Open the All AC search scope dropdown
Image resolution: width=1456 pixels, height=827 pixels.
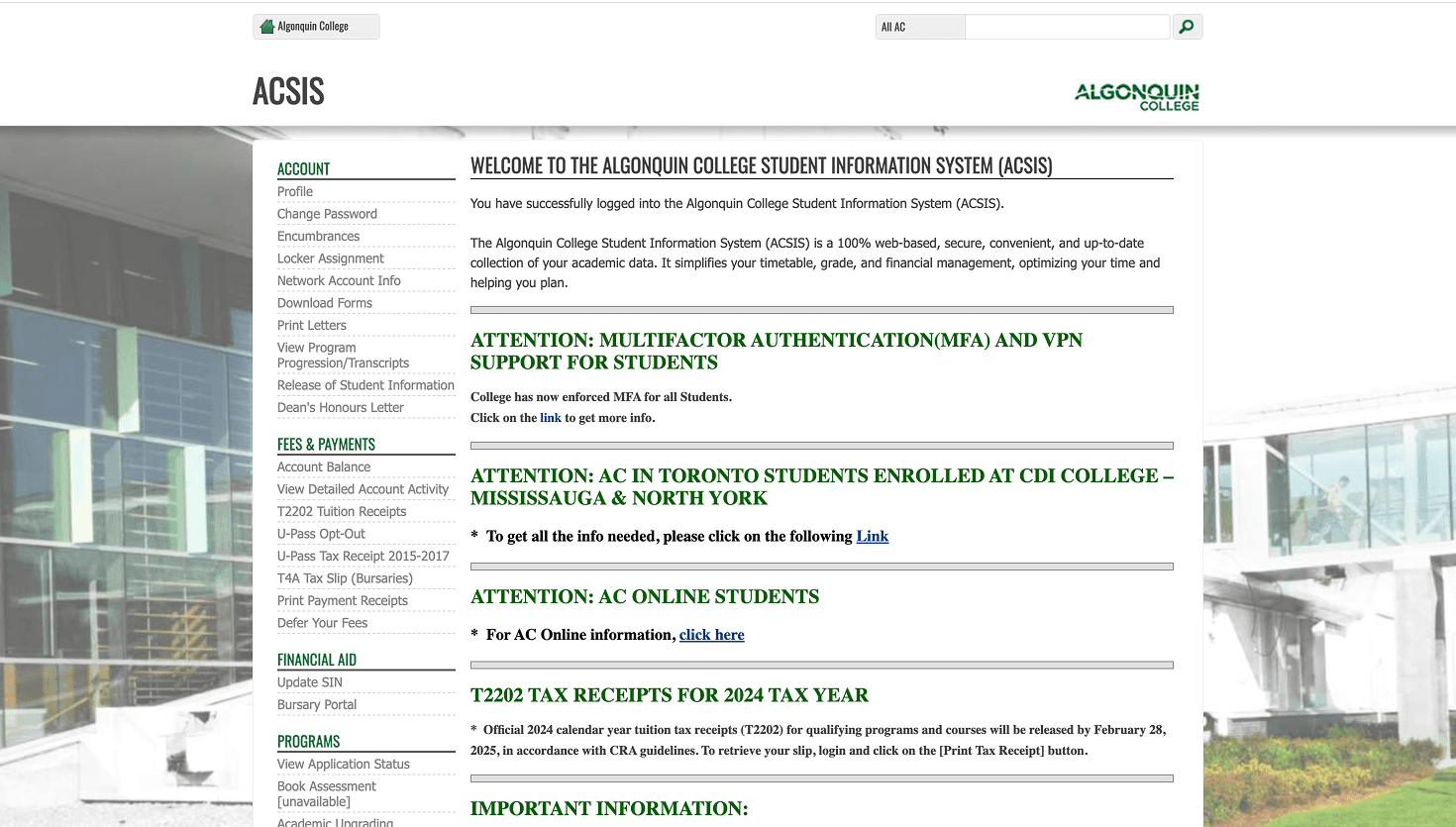point(920,27)
